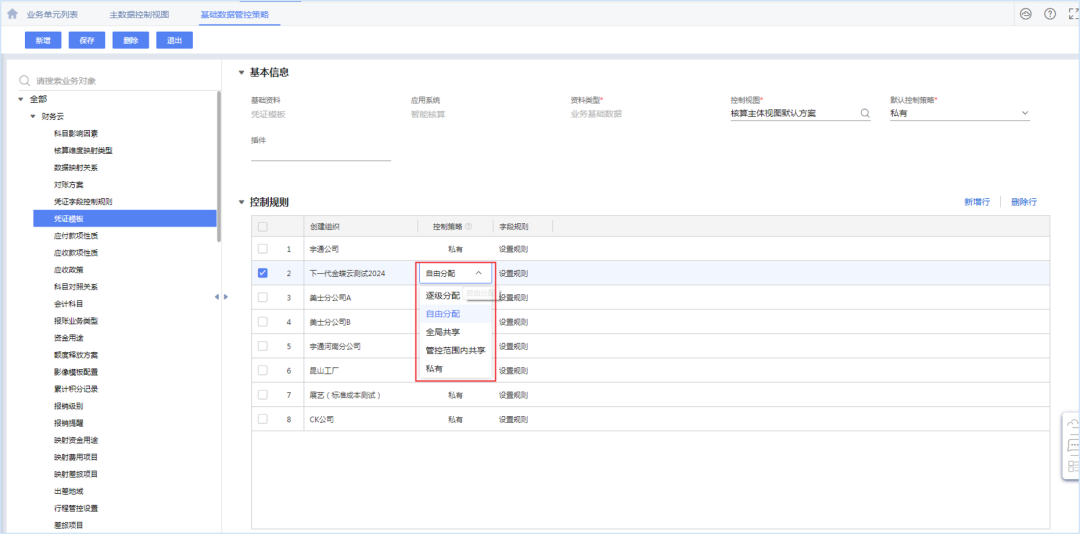Check the row for 美士分公司A
The height and width of the screenshot is (534, 1080).
(262, 297)
